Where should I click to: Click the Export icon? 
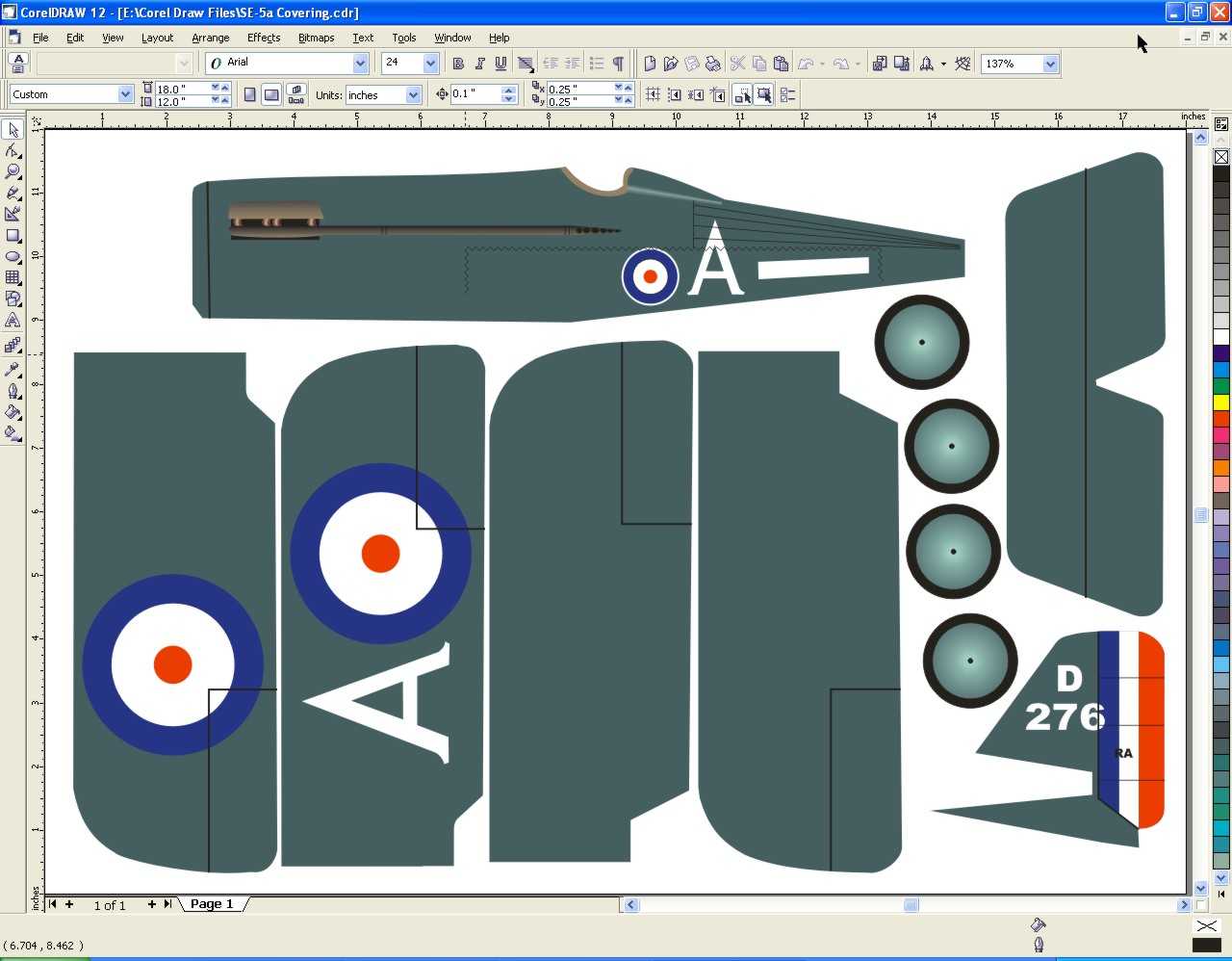[902, 64]
